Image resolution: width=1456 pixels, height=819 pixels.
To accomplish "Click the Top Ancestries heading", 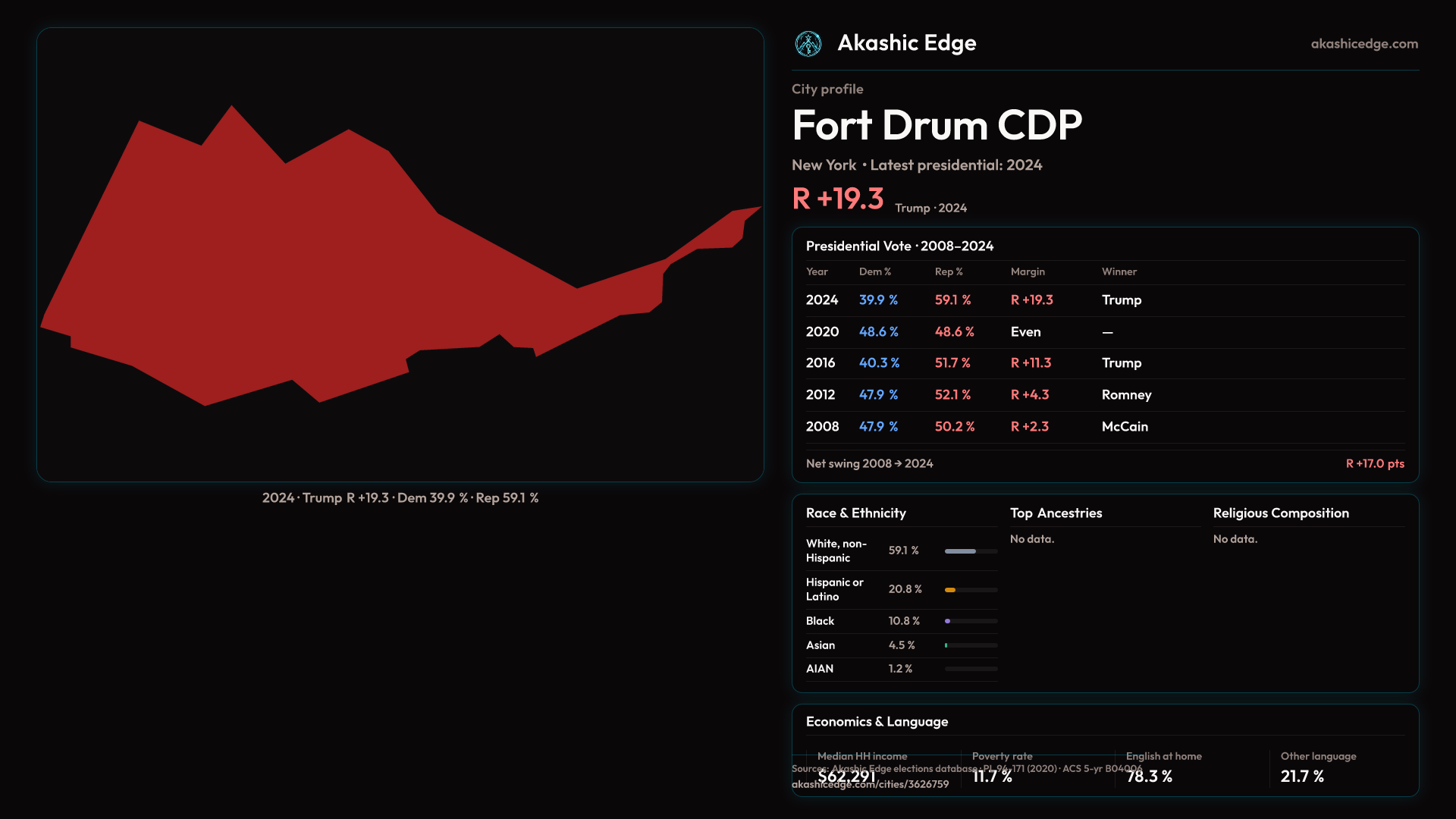I will tap(1056, 513).
